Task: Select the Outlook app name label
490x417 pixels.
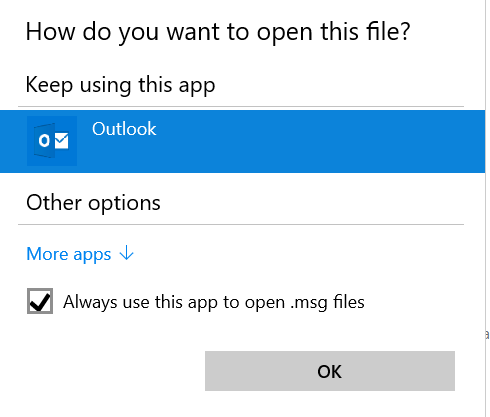Action: [124, 129]
